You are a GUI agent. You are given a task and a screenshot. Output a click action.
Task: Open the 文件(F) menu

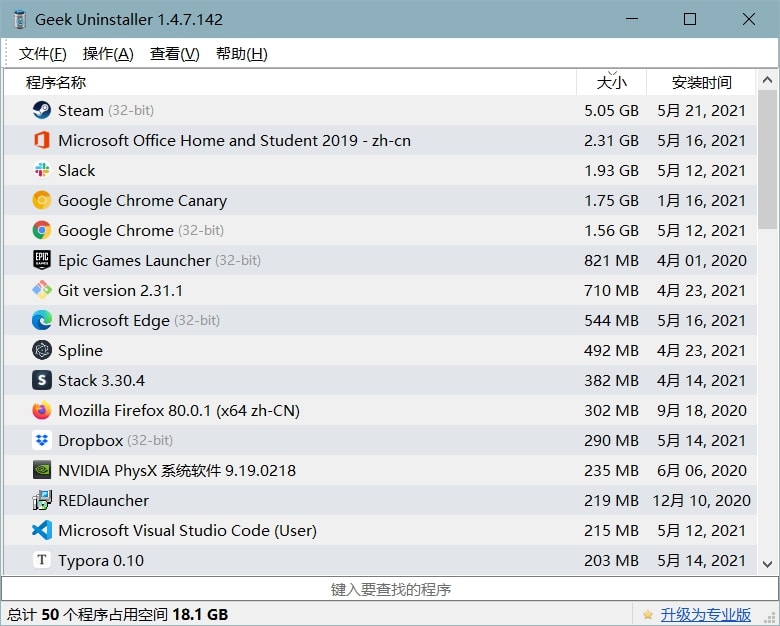(x=43, y=54)
